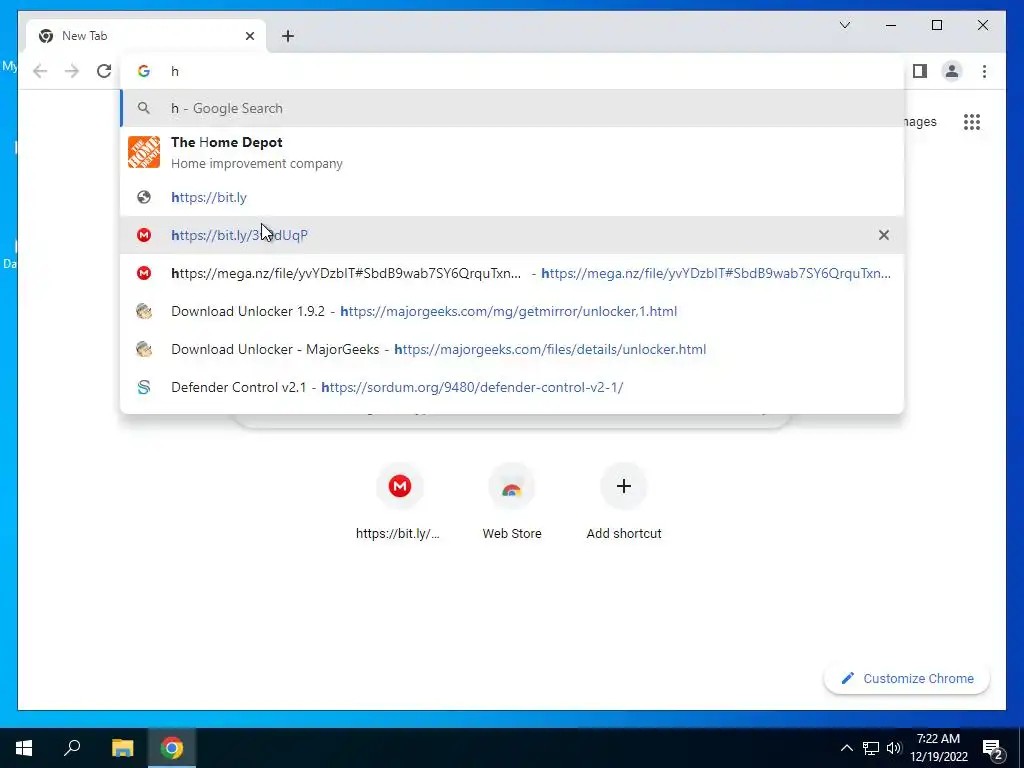Close the New Tab tab

(x=249, y=36)
